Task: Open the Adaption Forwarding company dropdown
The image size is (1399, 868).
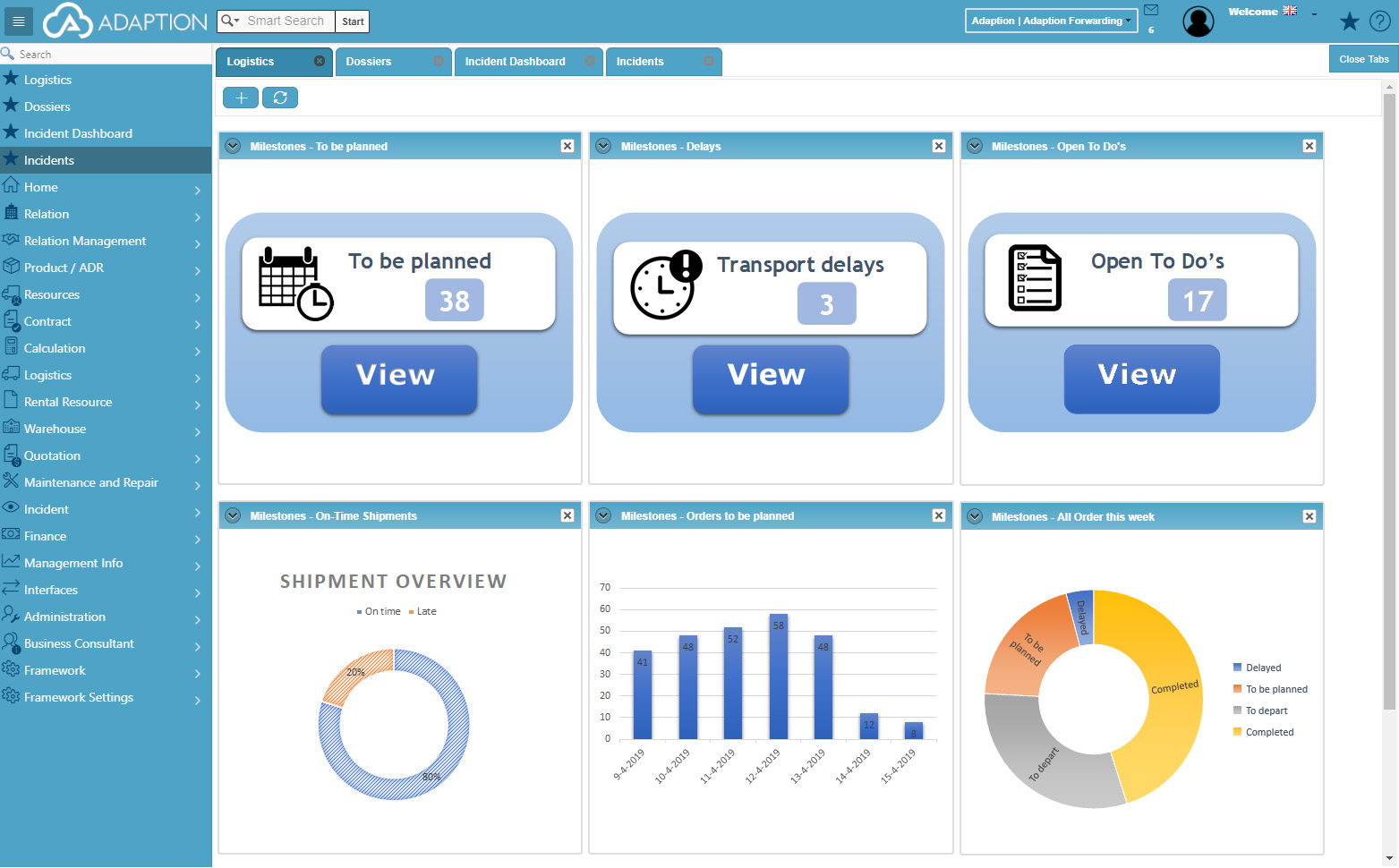Action: 1051,21
